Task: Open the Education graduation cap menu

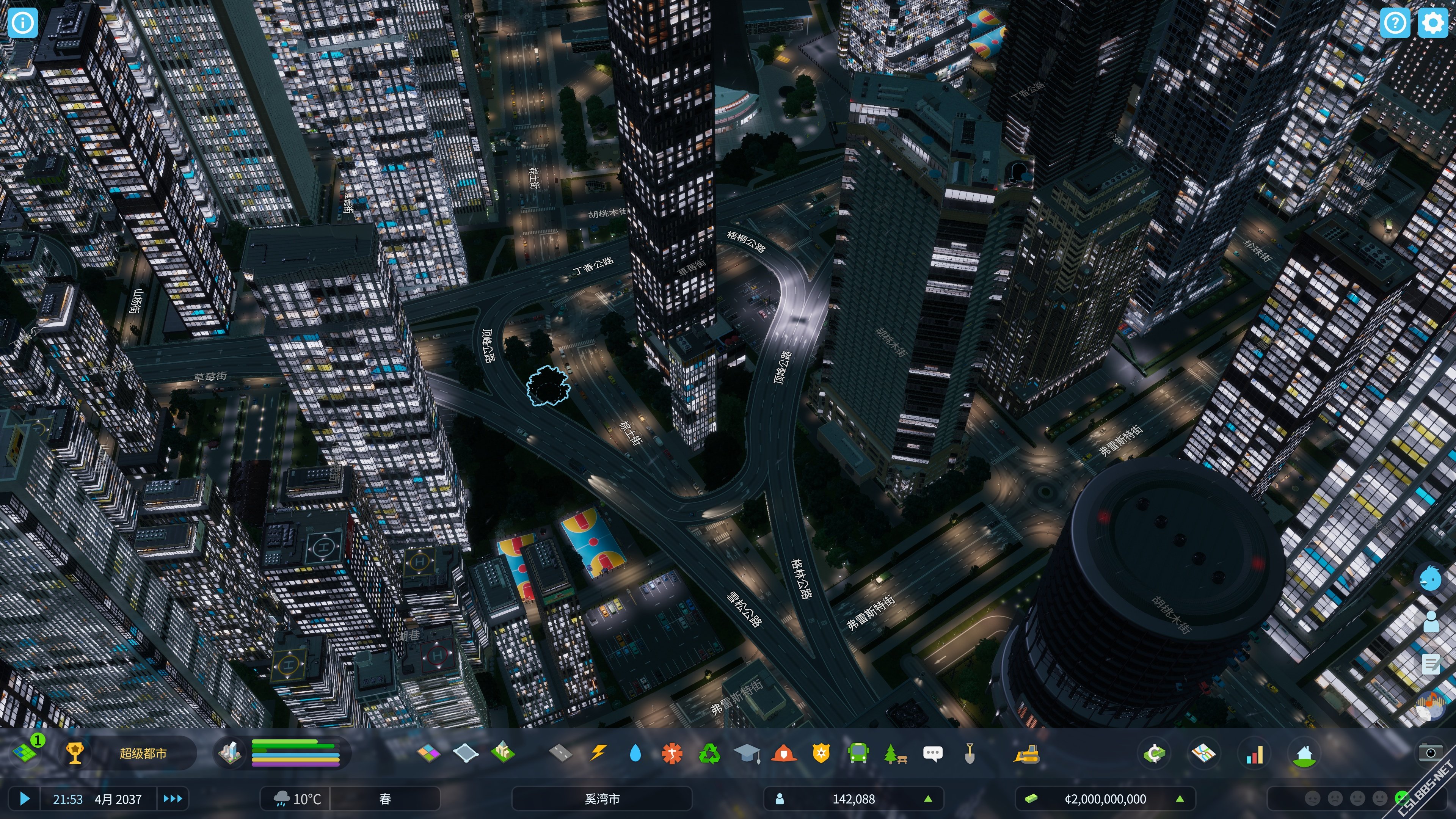Action: coord(747,753)
